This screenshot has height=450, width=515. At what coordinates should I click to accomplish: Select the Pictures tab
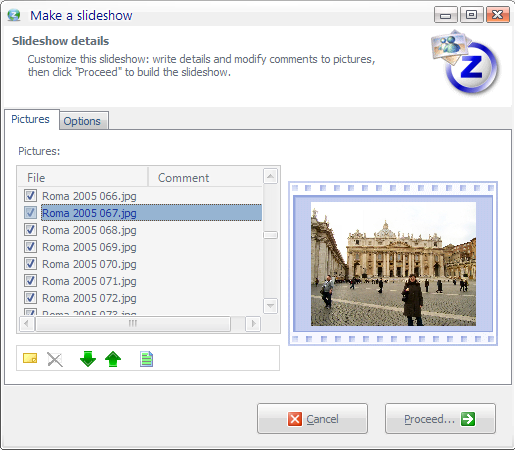point(31,119)
